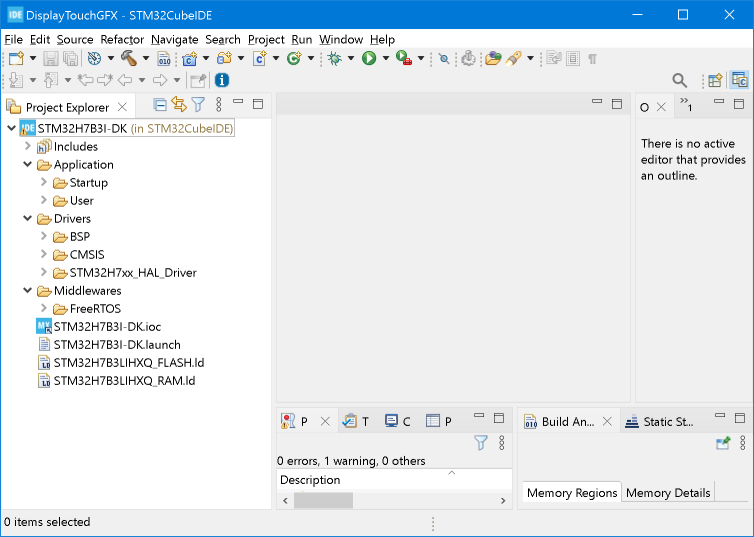Click the Problems scrollbar left arrow
Viewport: 754px width, 537px height.
(285, 500)
